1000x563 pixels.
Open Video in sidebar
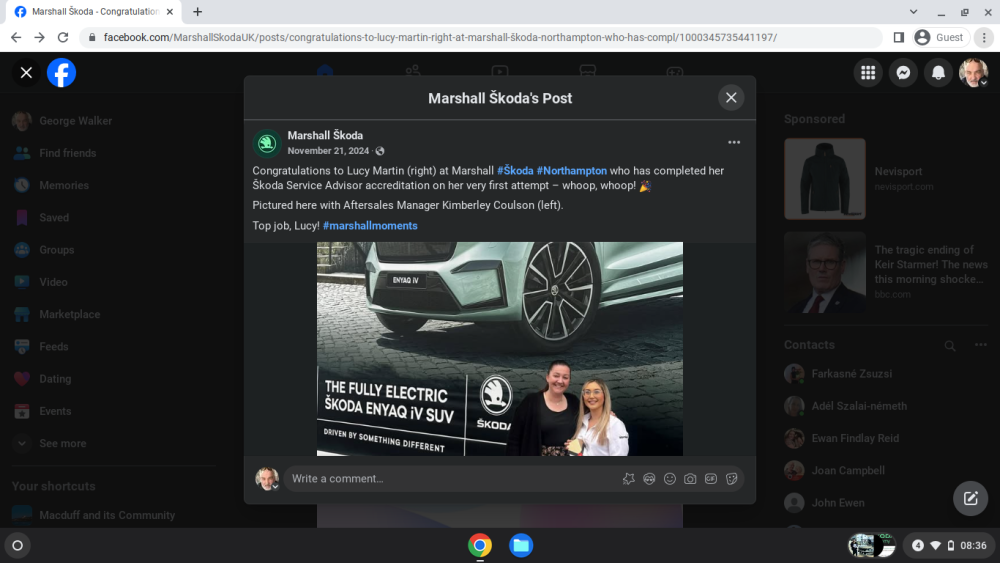click(112, 282)
